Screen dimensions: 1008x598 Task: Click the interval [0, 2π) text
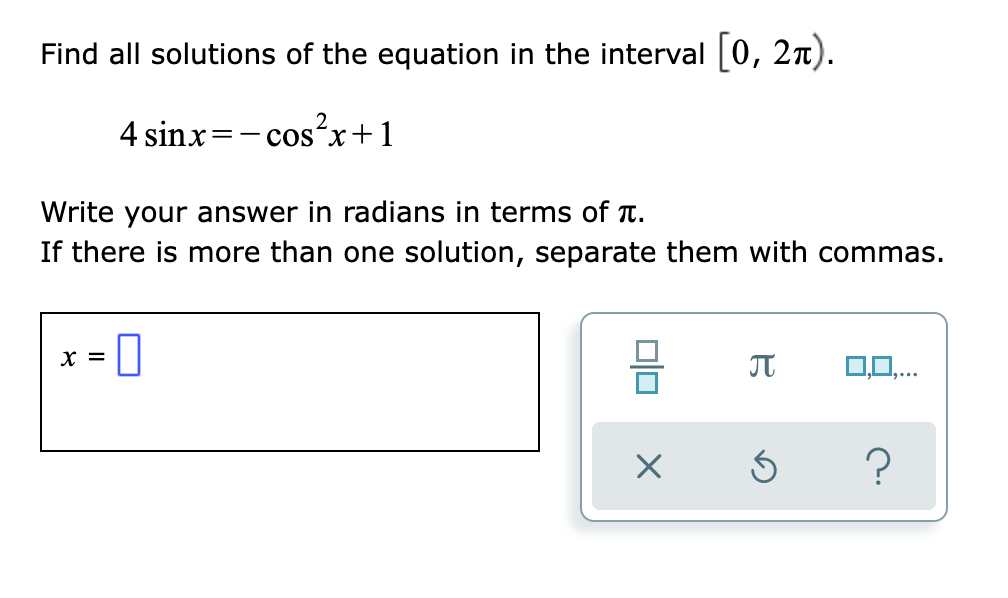[771, 53]
